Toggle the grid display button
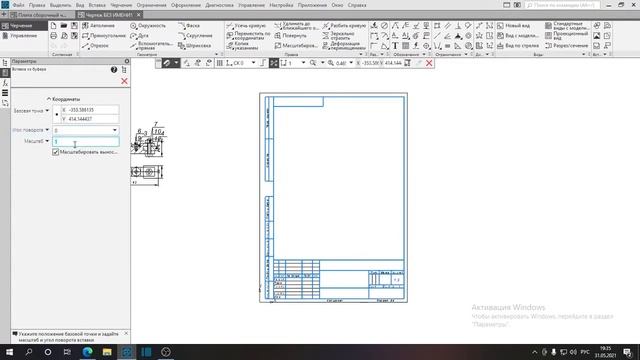The height and width of the screenshot is (360, 640). click(220, 63)
